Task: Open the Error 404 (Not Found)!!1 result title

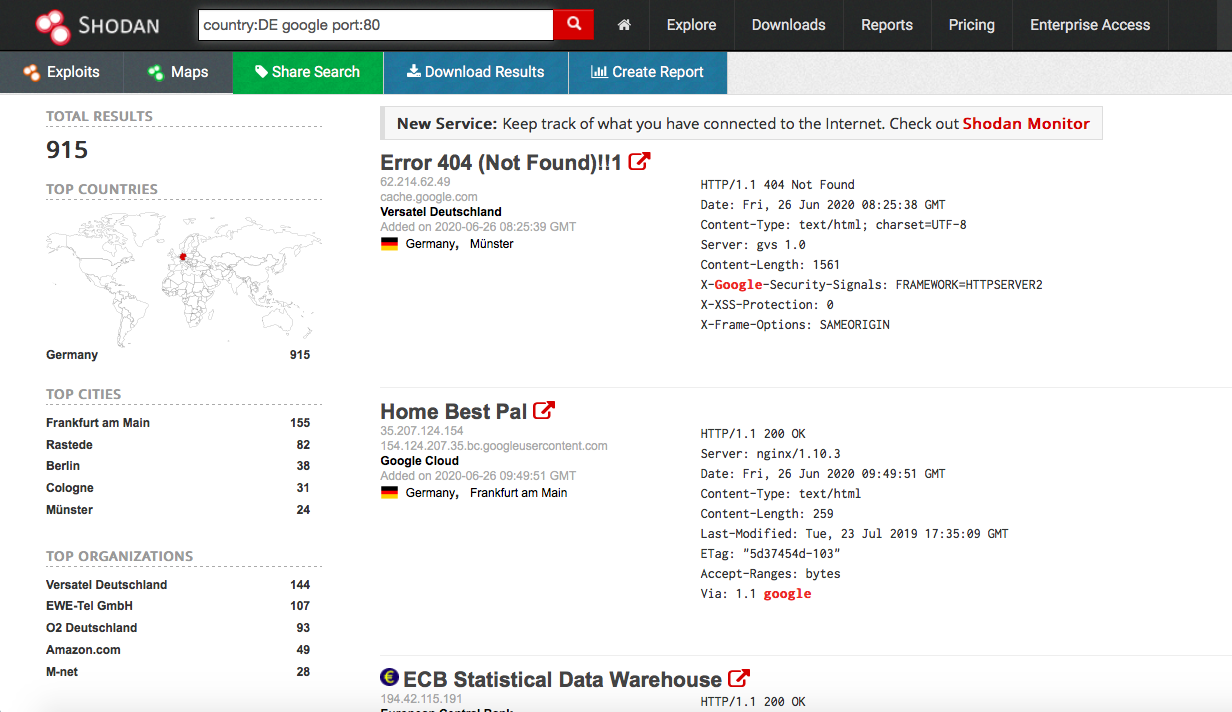Action: point(501,162)
